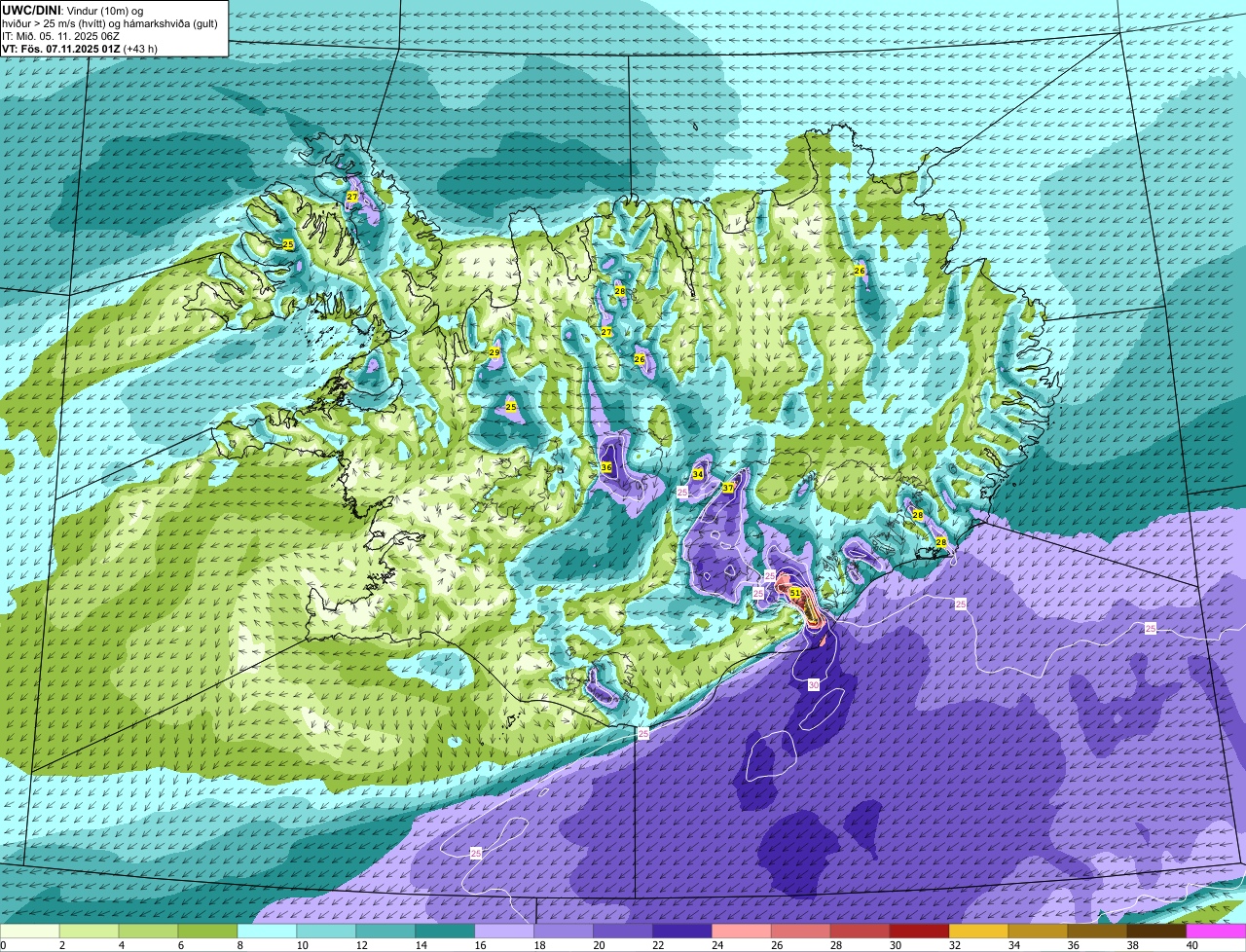Pick the 20–22 m/s purple legend swatch
The height and width of the screenshot is (952, 1246).
point(623,932)
